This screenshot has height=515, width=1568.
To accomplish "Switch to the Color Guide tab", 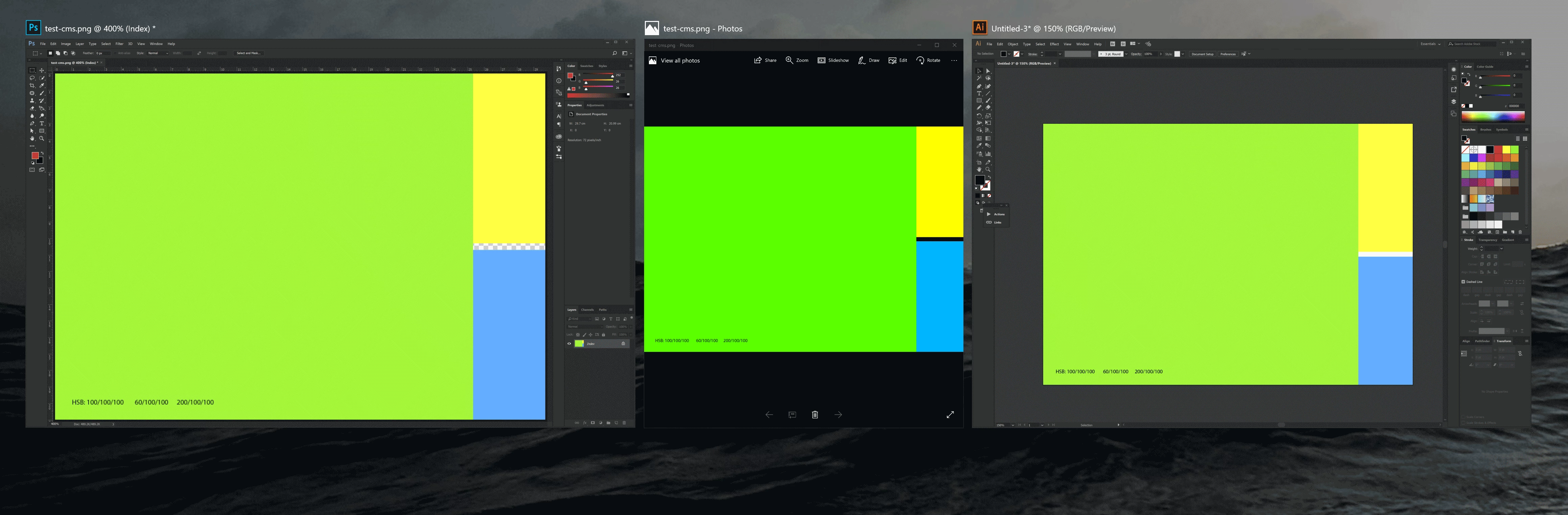I will click(1484, 66).
